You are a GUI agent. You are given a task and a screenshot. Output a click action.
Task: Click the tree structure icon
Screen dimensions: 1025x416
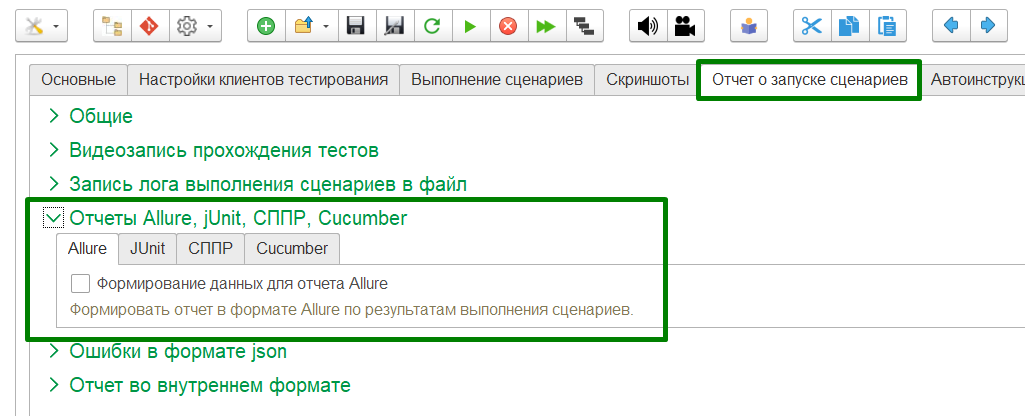click(x=112, y=26)
